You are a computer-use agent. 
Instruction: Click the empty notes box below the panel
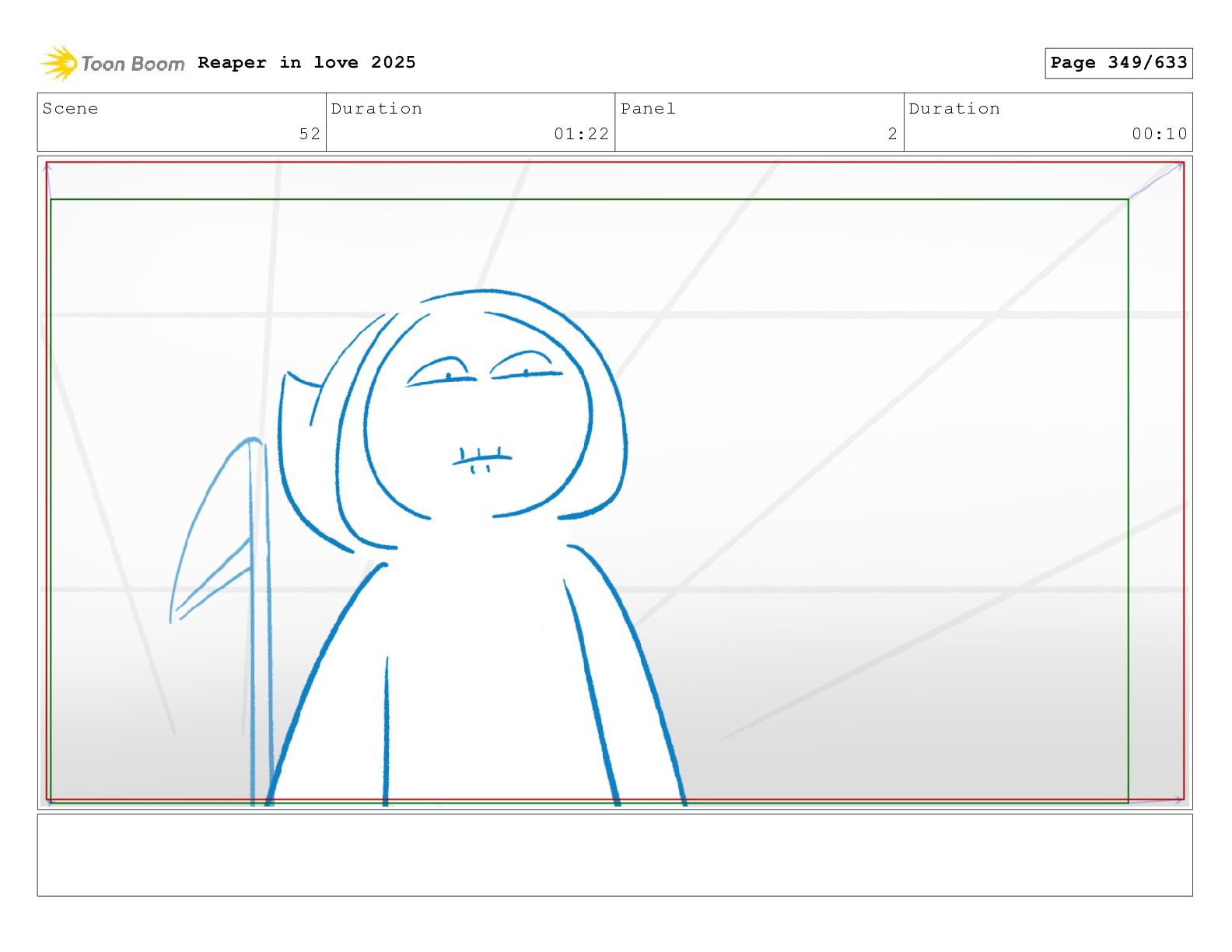614,855
